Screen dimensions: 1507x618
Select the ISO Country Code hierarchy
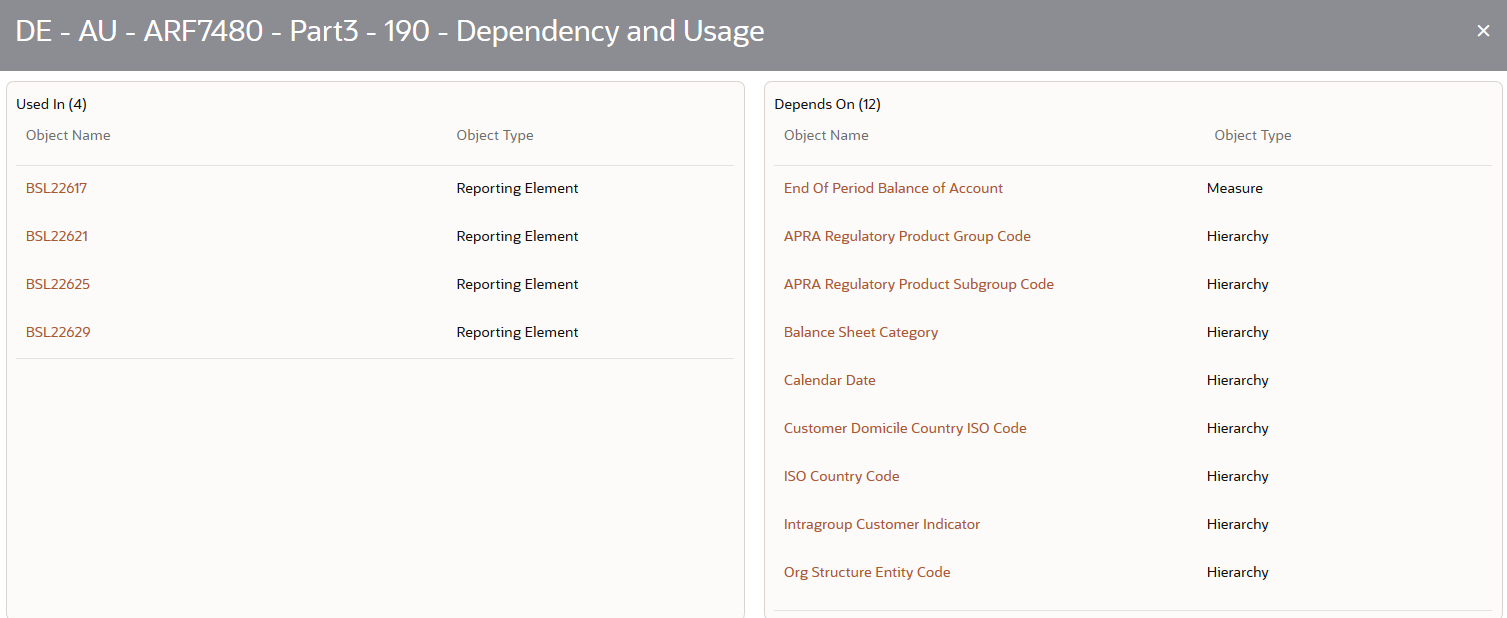[x=841, y=475]
